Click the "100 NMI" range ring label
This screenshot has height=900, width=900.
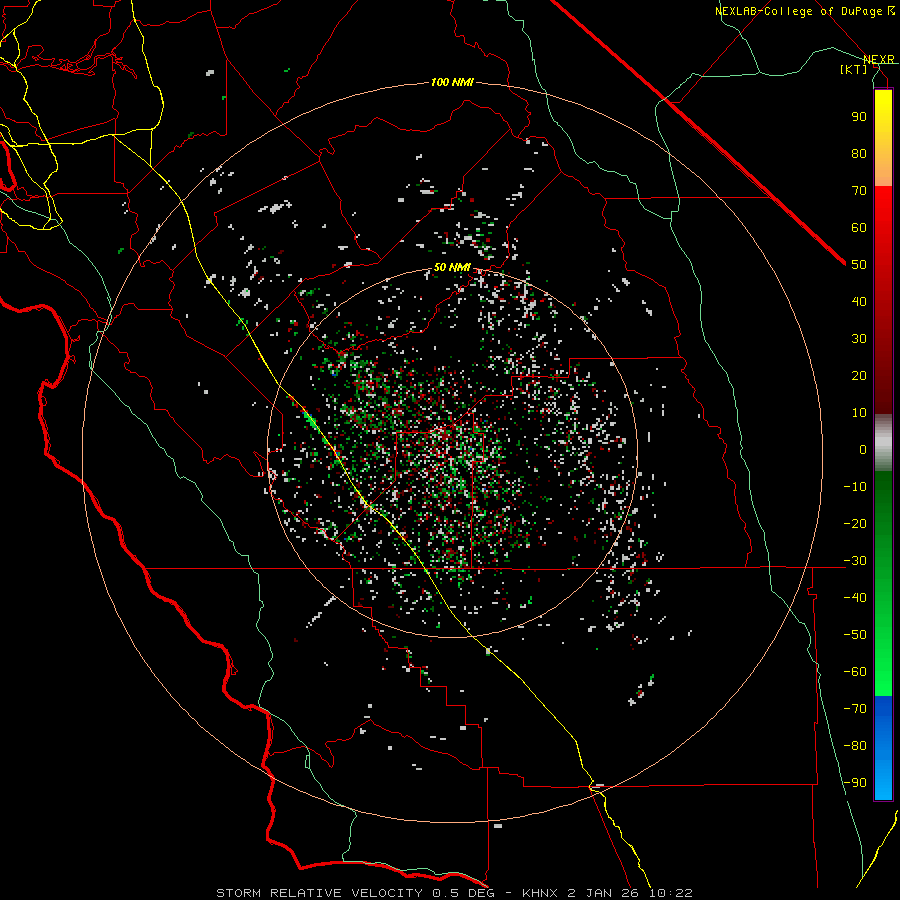click(x=452, y=83)
